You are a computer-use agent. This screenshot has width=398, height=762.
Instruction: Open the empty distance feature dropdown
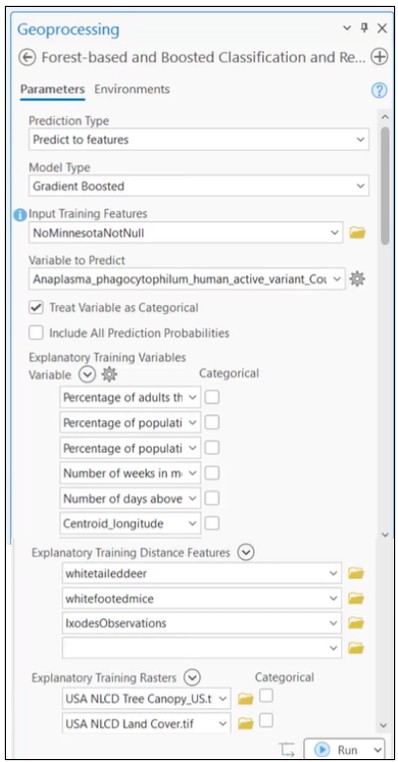[333, 648]
